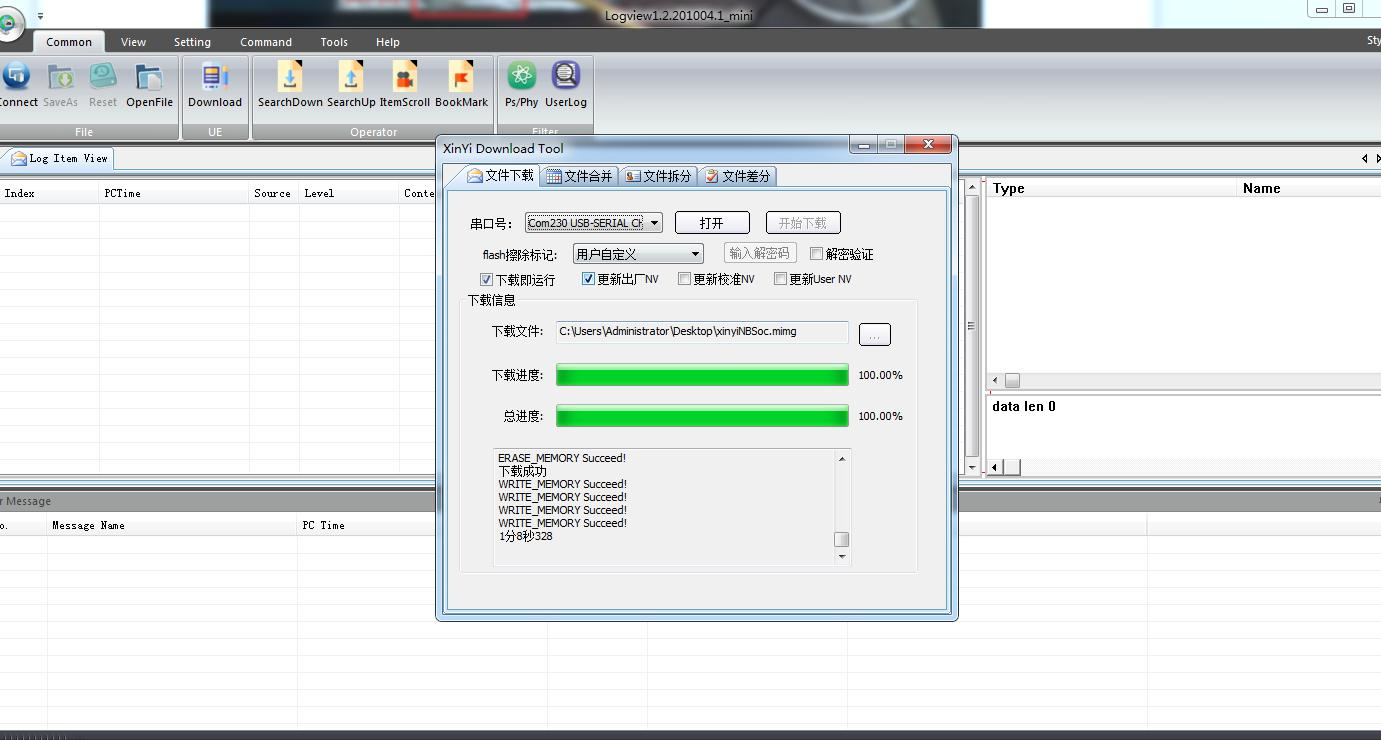Open the Setting ribbon tab
This screenshot has height=740, width=1381.
192,42
